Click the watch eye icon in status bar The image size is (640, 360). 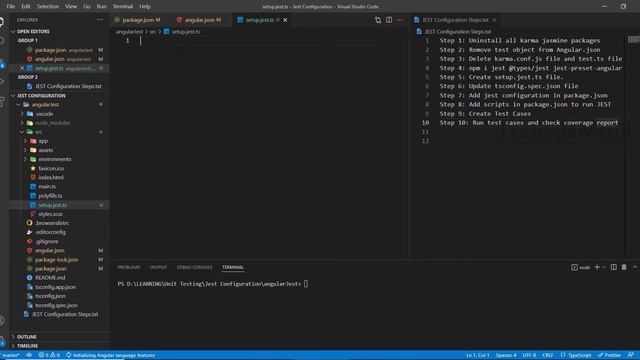(x=29, y=355)
